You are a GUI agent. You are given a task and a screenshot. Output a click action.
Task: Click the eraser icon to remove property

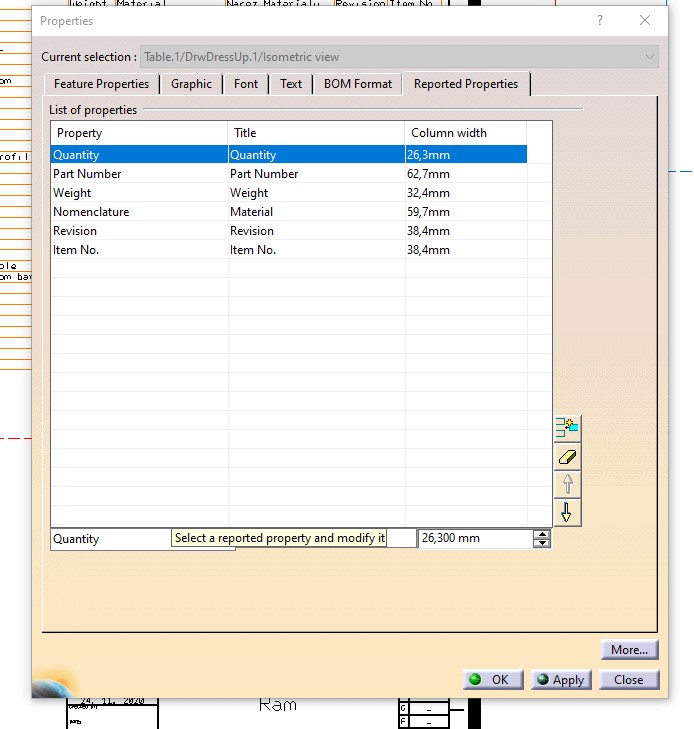pos(567,456)
